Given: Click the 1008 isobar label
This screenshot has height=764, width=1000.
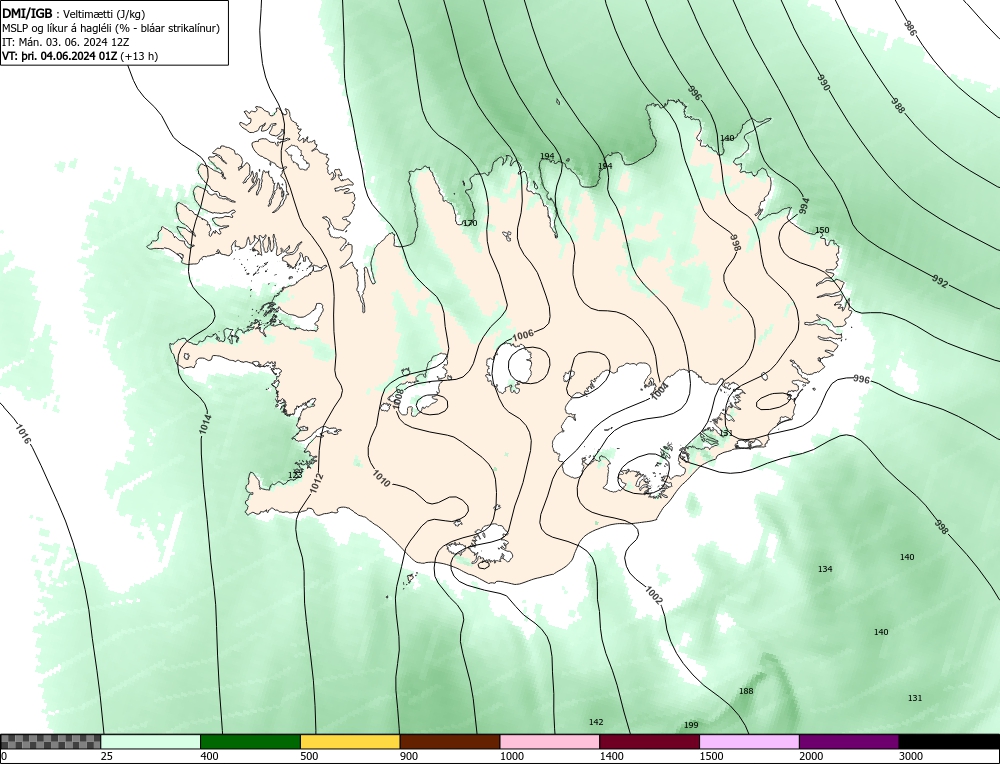Looking at the screenshot, I should (397, 399).
